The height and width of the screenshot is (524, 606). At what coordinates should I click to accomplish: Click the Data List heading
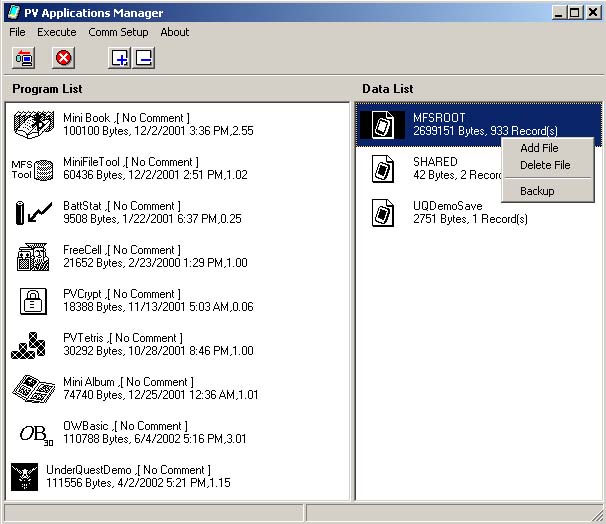pos(388,89)
